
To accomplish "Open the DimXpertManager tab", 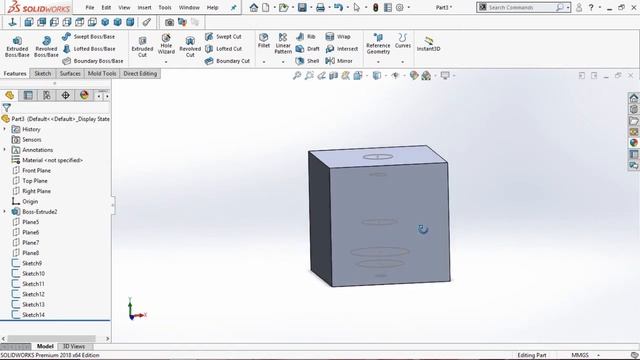I will 65,95.
